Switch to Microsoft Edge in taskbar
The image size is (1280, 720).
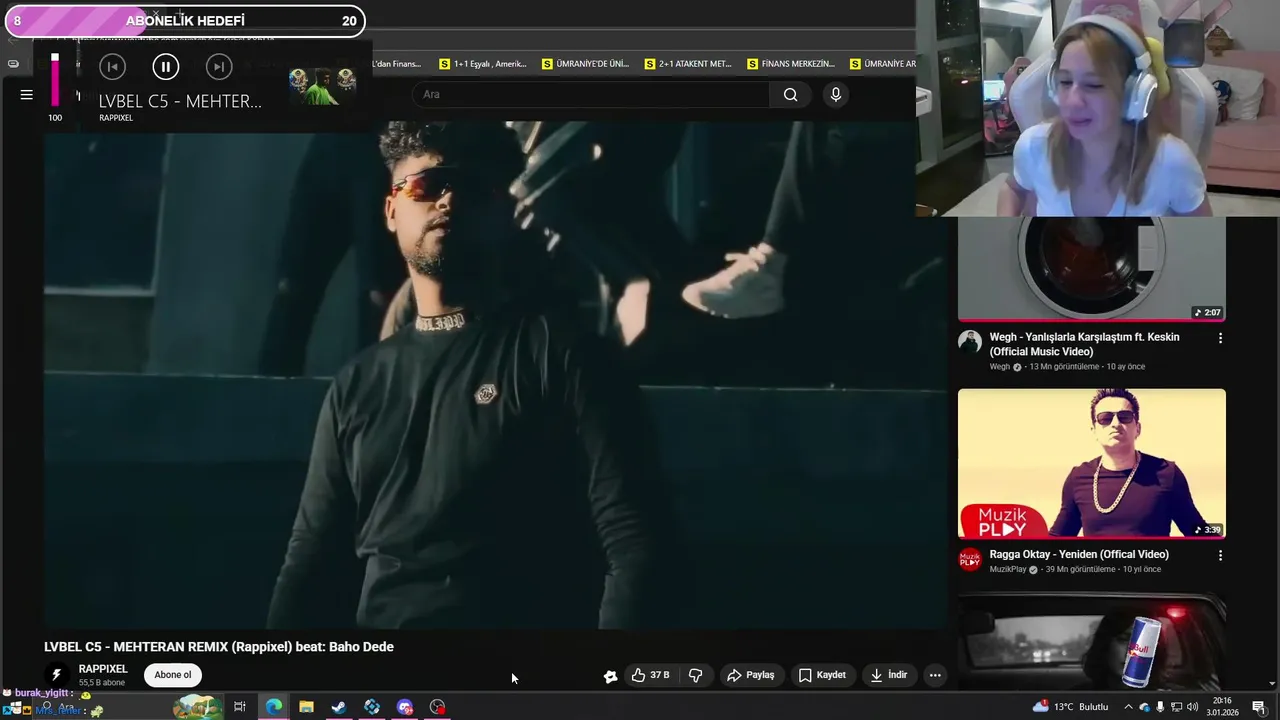[x=273, y=707]
